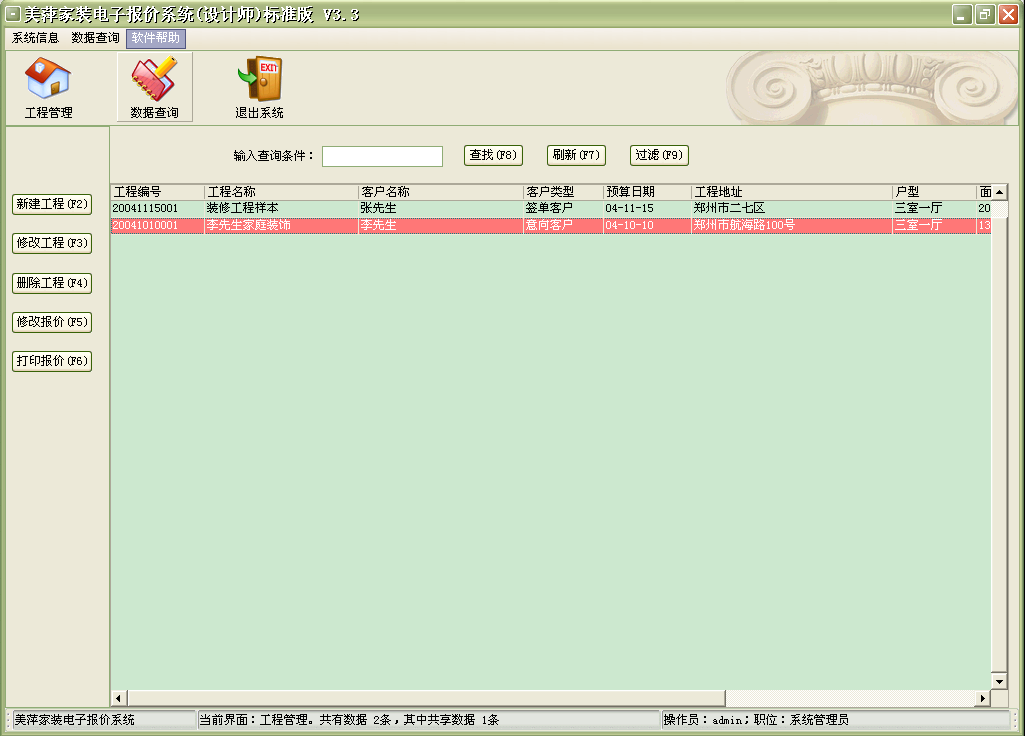
Task: Click the vertical scrollbar up arrow
Action: pyautogui.click(x=999, y=192)
